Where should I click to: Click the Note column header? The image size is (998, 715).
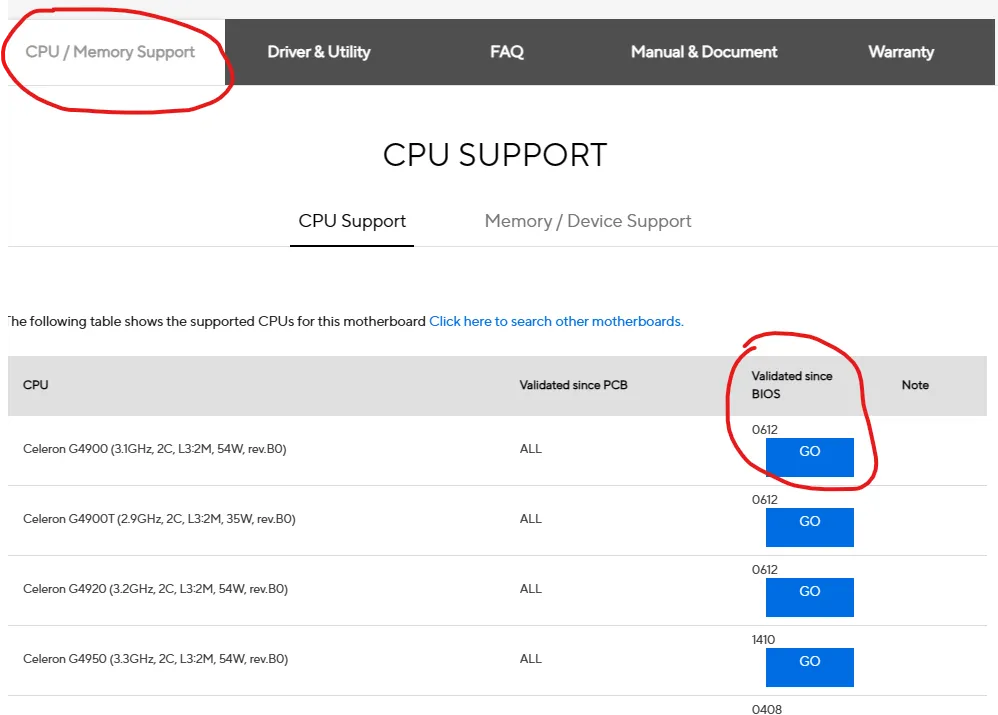coord(915,384)
